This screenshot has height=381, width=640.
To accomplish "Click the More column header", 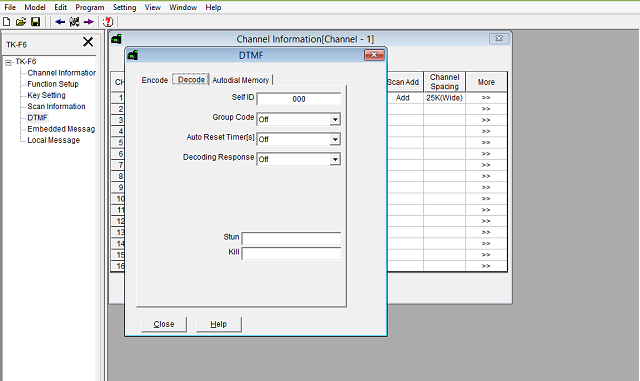I will point(486,82).
